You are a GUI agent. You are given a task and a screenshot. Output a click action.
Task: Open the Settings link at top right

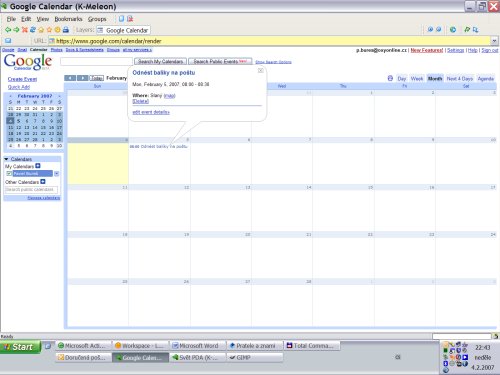456,50
